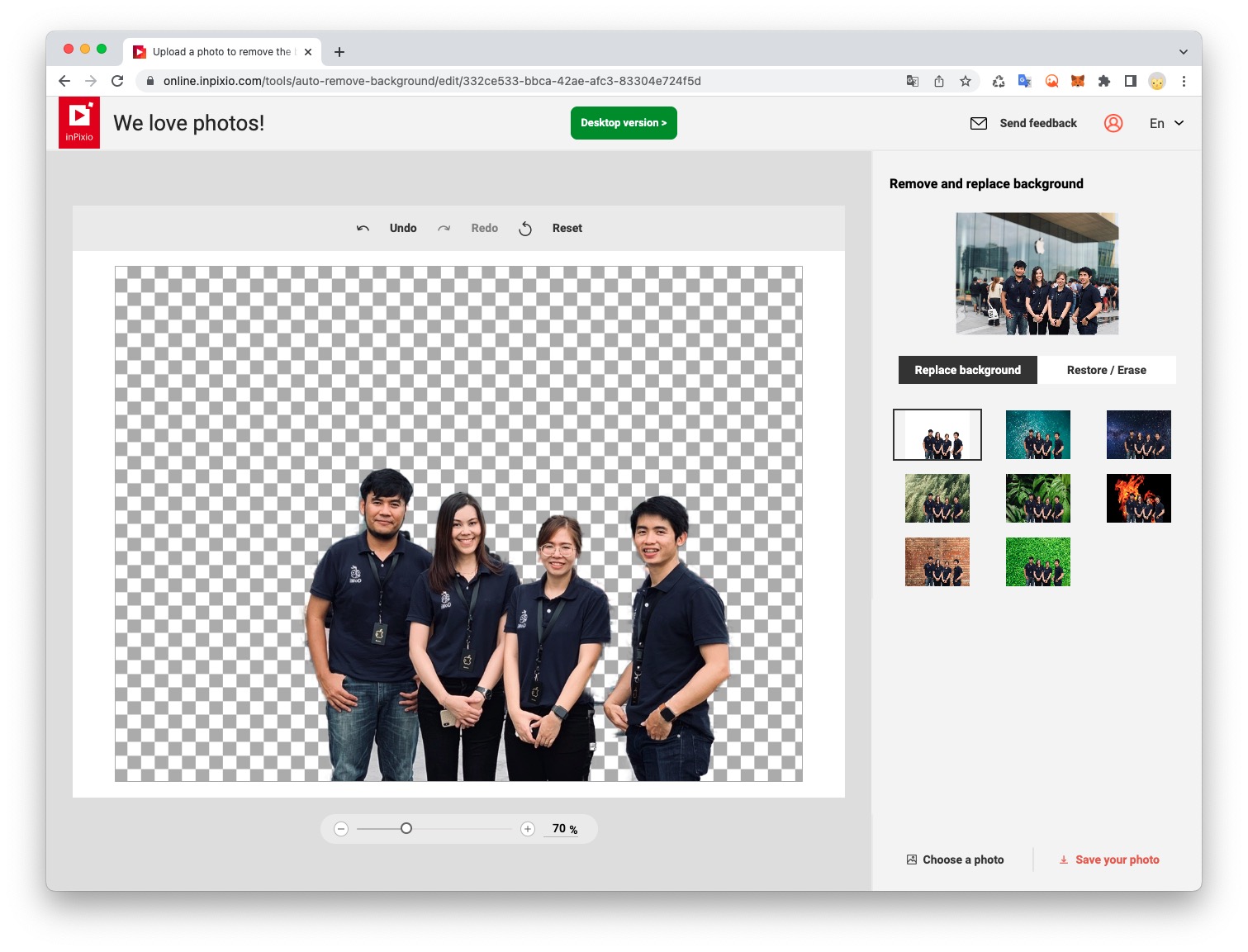Click the Undo arrow icon
Screen dimensions: 1248x952
click(362, 228)
